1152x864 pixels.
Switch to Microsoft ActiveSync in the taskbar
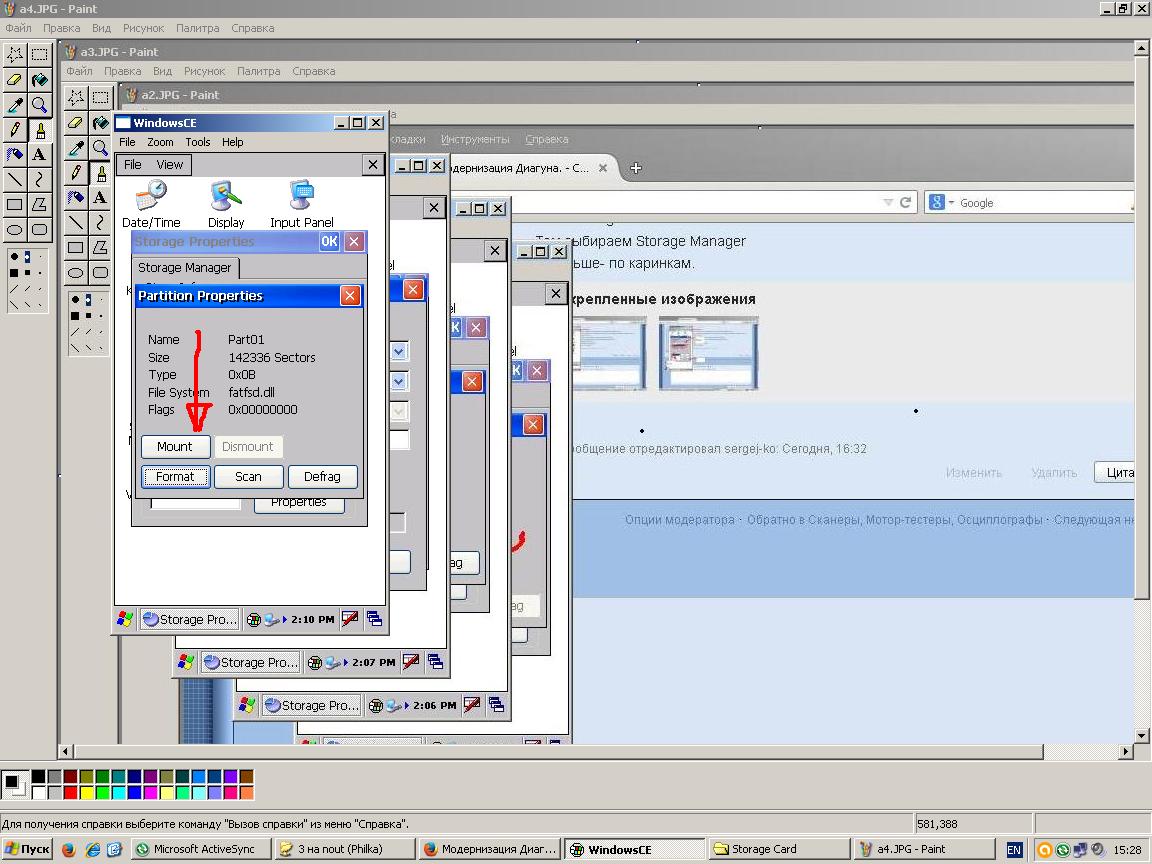coord(196,850)
